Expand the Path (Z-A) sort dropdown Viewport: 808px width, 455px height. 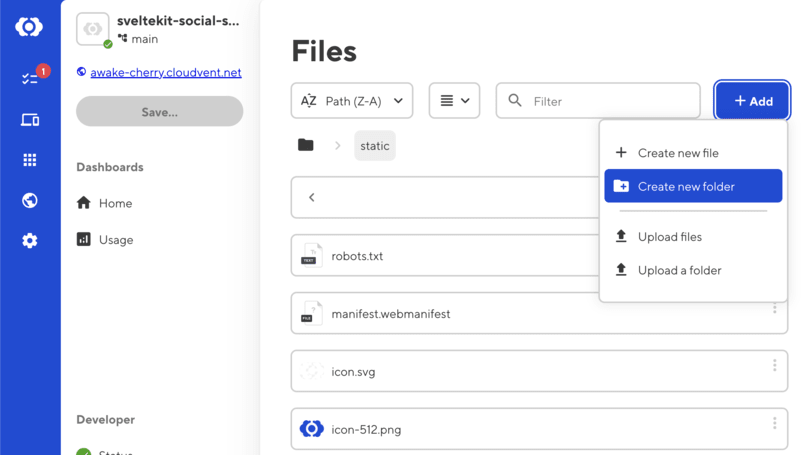click(352, 101)
